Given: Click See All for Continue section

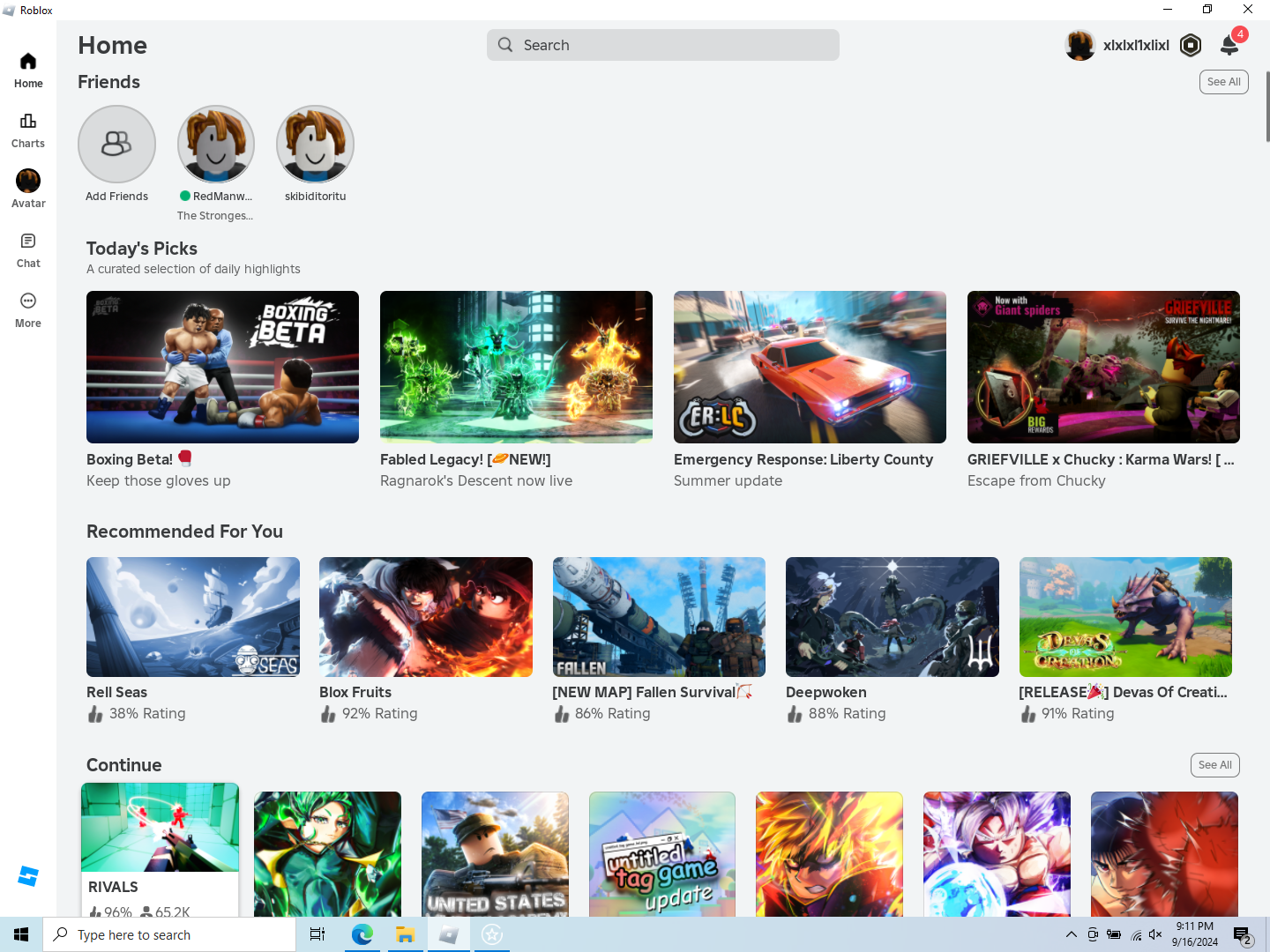Looking at the screenshot, I should (x=1214, y=765).
